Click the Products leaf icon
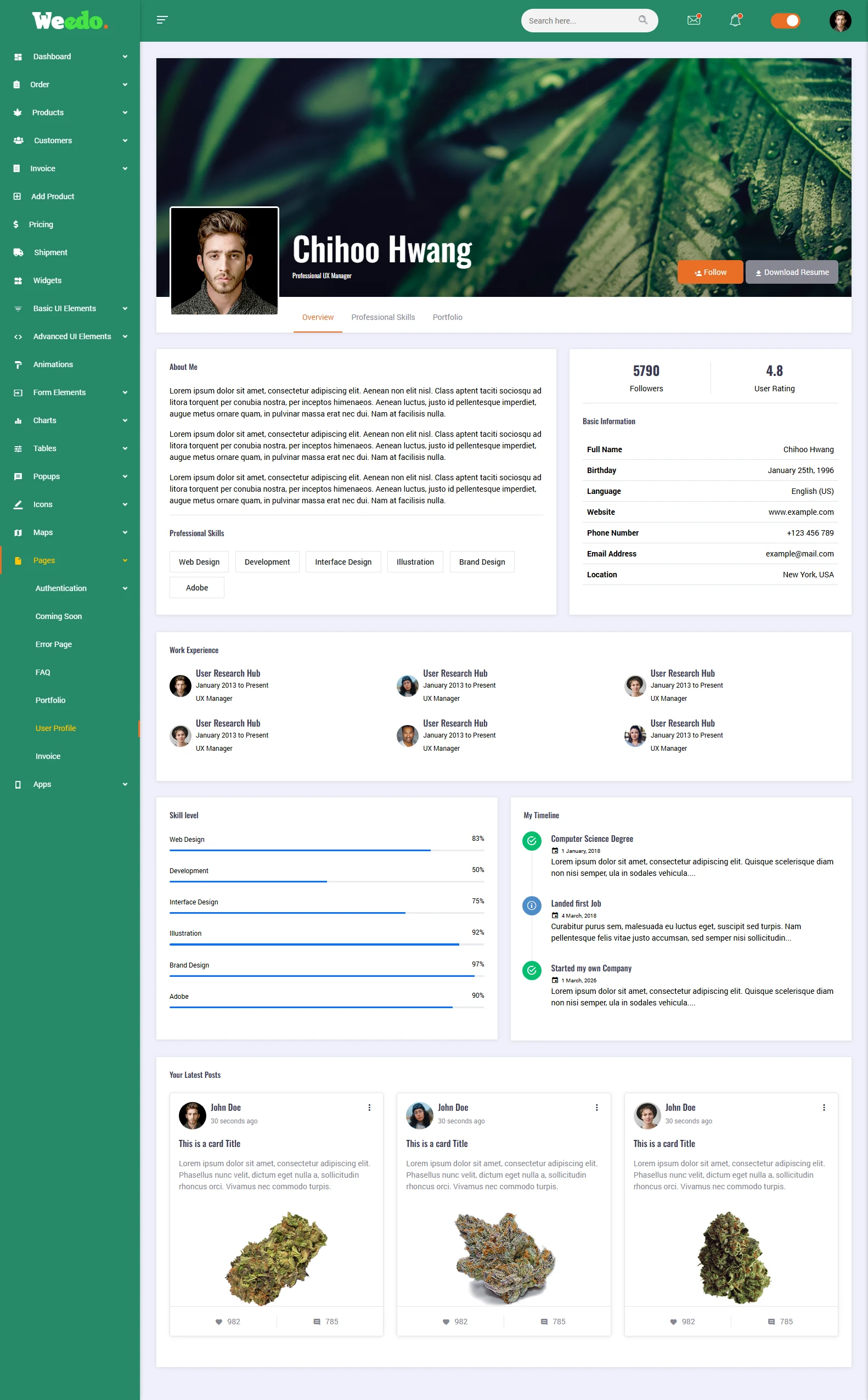 point(18,113)
